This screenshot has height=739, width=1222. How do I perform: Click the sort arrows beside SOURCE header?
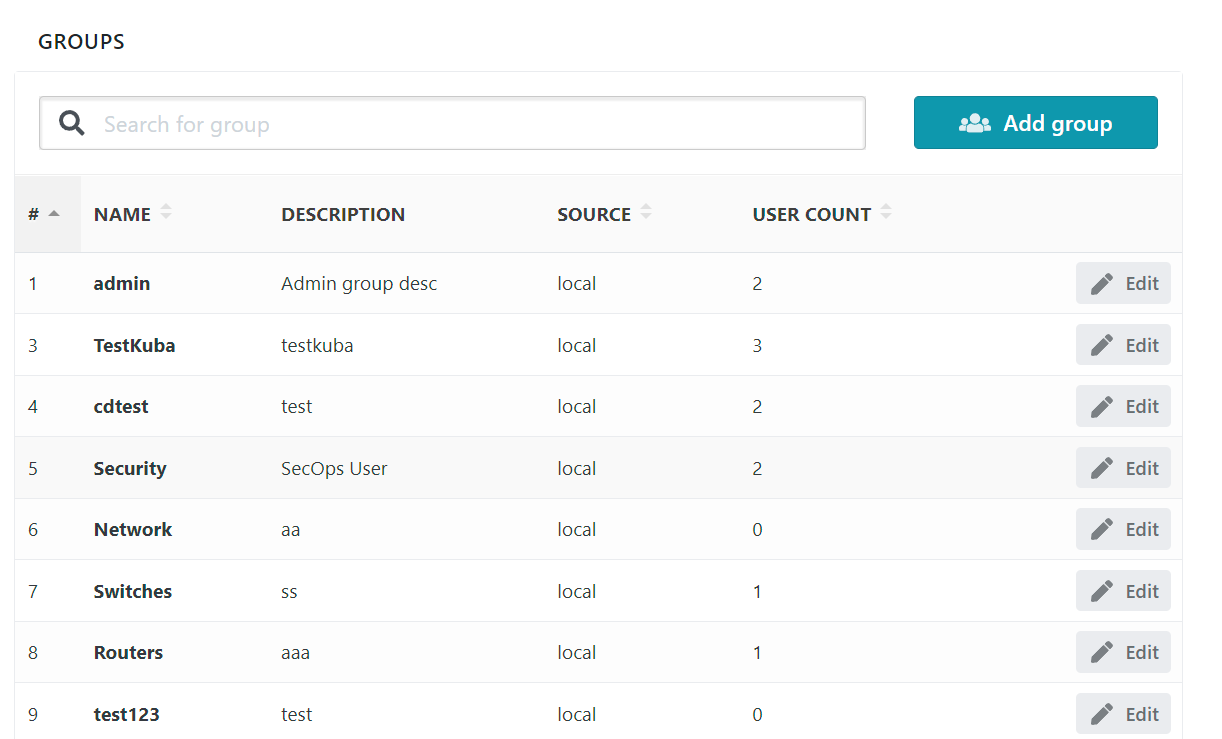coord(646,212)
